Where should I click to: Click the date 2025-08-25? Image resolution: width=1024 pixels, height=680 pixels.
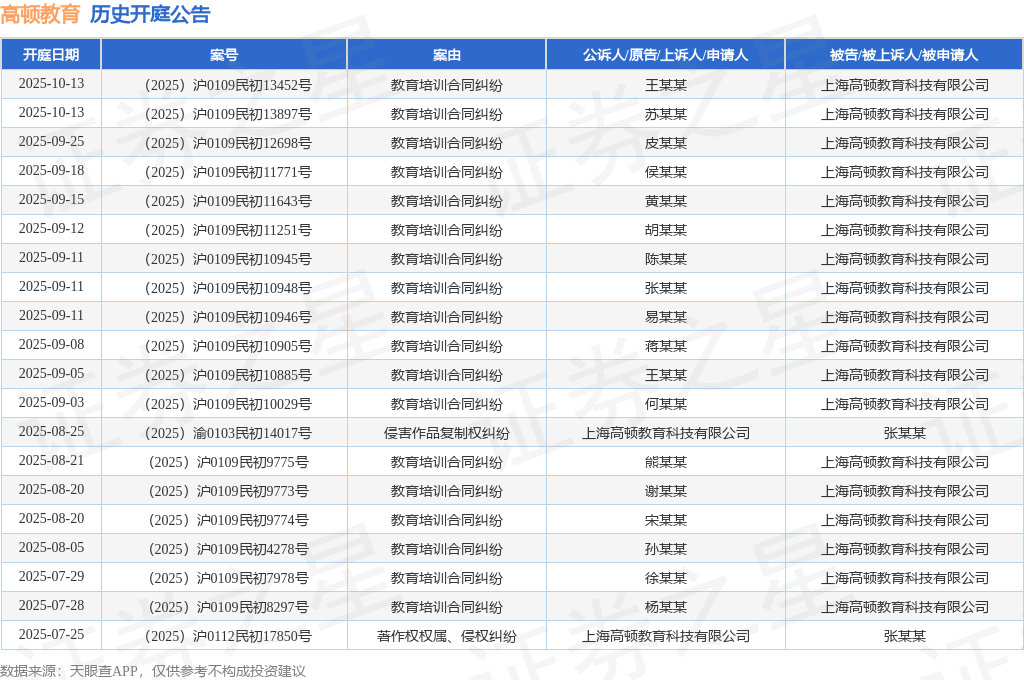52,431
